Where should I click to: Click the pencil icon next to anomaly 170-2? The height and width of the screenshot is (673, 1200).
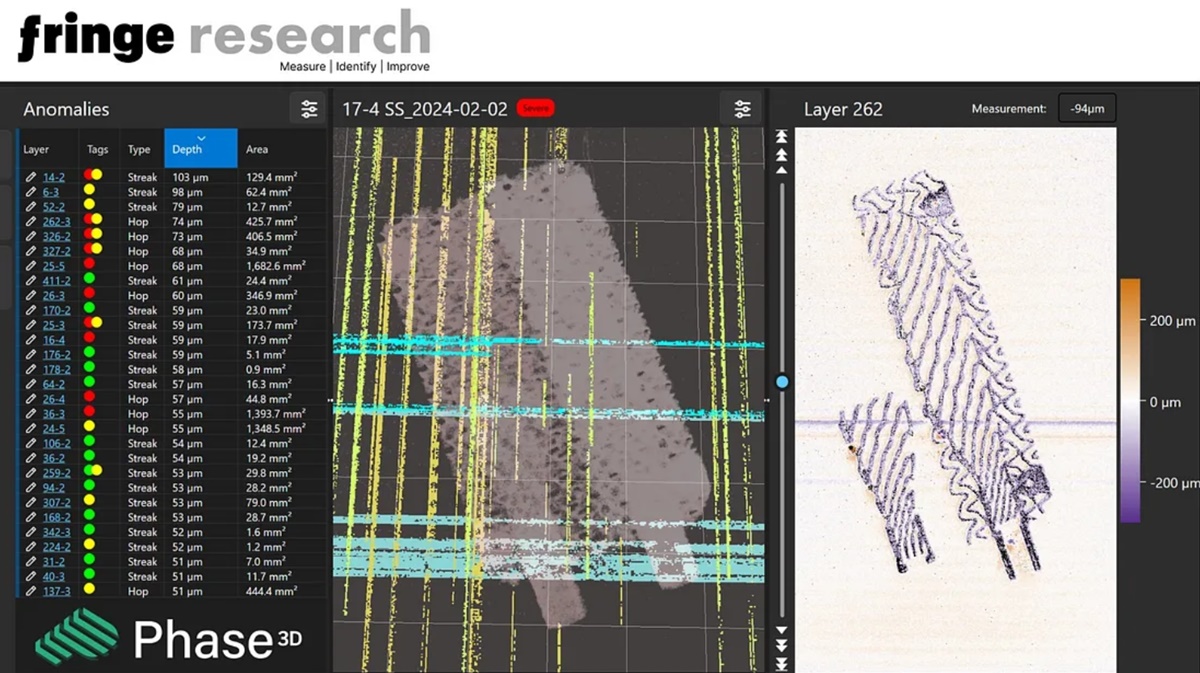click(31, 310)
